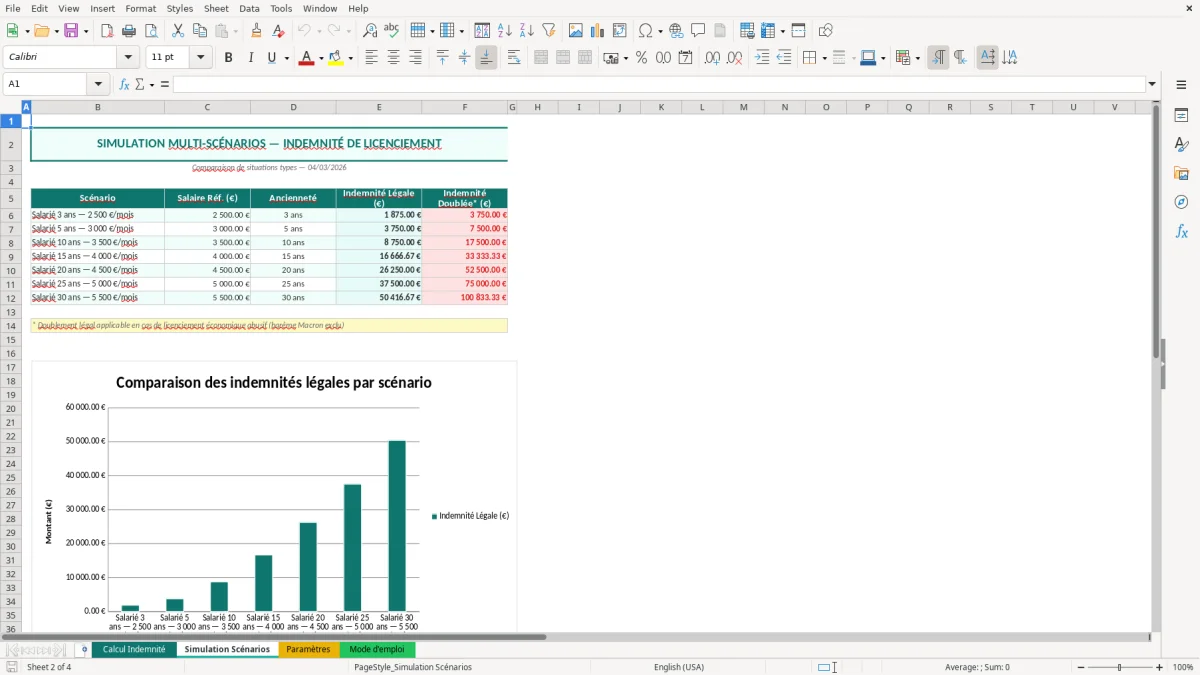Screen dimensions: 1200x675
Task: Open Font Size dropdown arrow
Action: (x=200, y=58)
